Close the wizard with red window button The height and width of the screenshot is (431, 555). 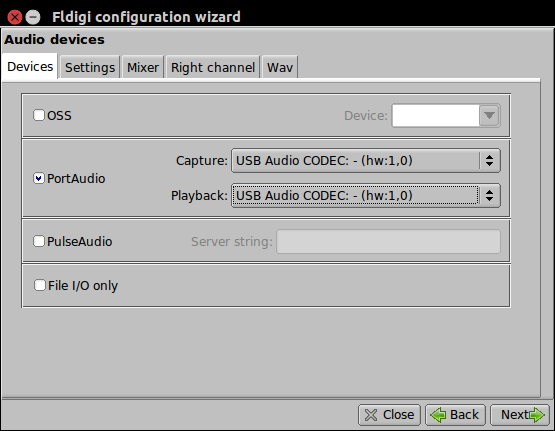(15, 17)
